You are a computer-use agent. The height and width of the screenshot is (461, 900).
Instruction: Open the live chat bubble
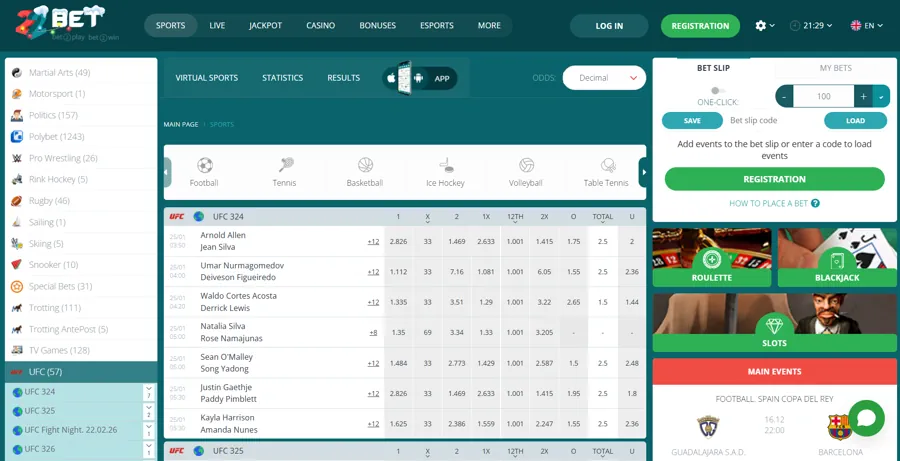pyautogui.click(x=866, y=418)
